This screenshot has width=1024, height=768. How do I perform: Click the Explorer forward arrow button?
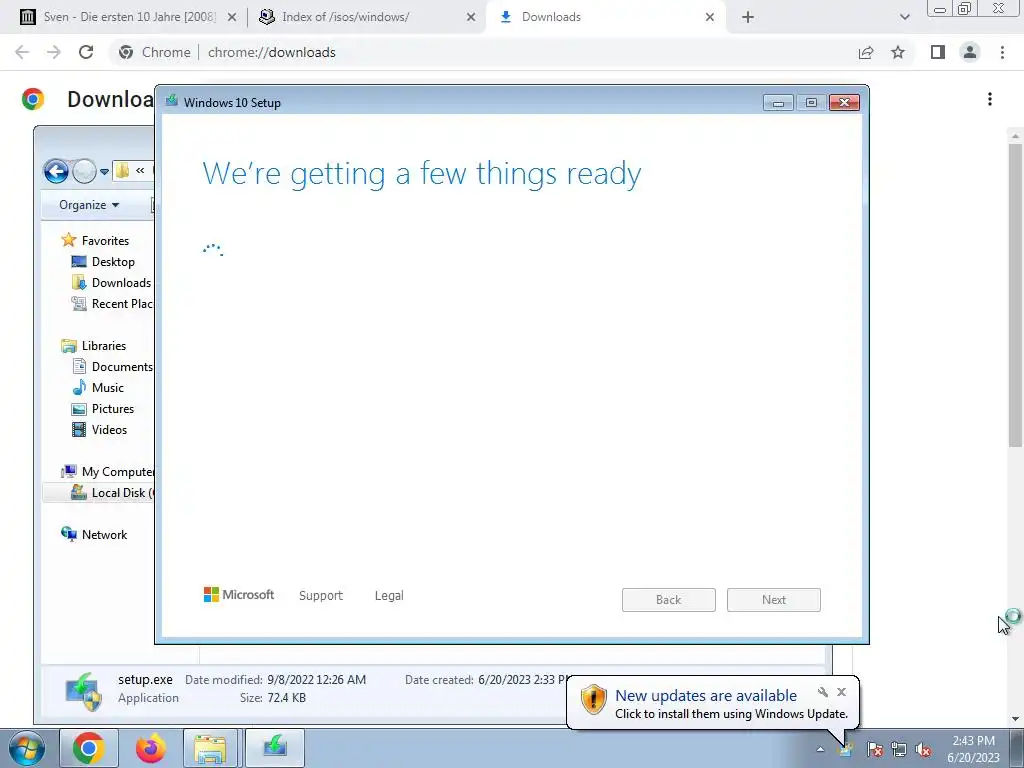84,172
